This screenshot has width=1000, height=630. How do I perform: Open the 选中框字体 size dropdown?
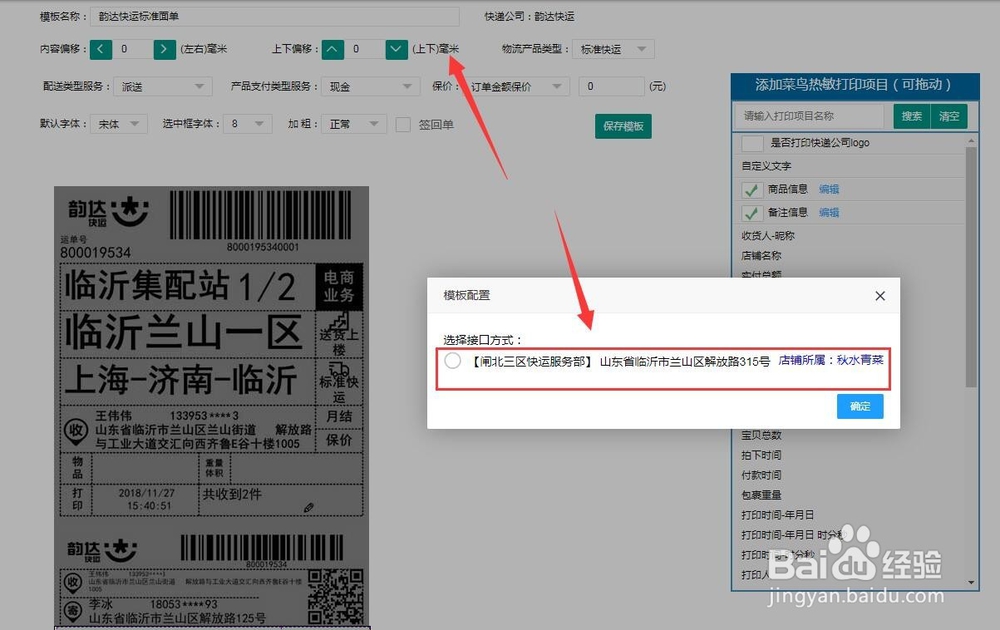(247, 124)
